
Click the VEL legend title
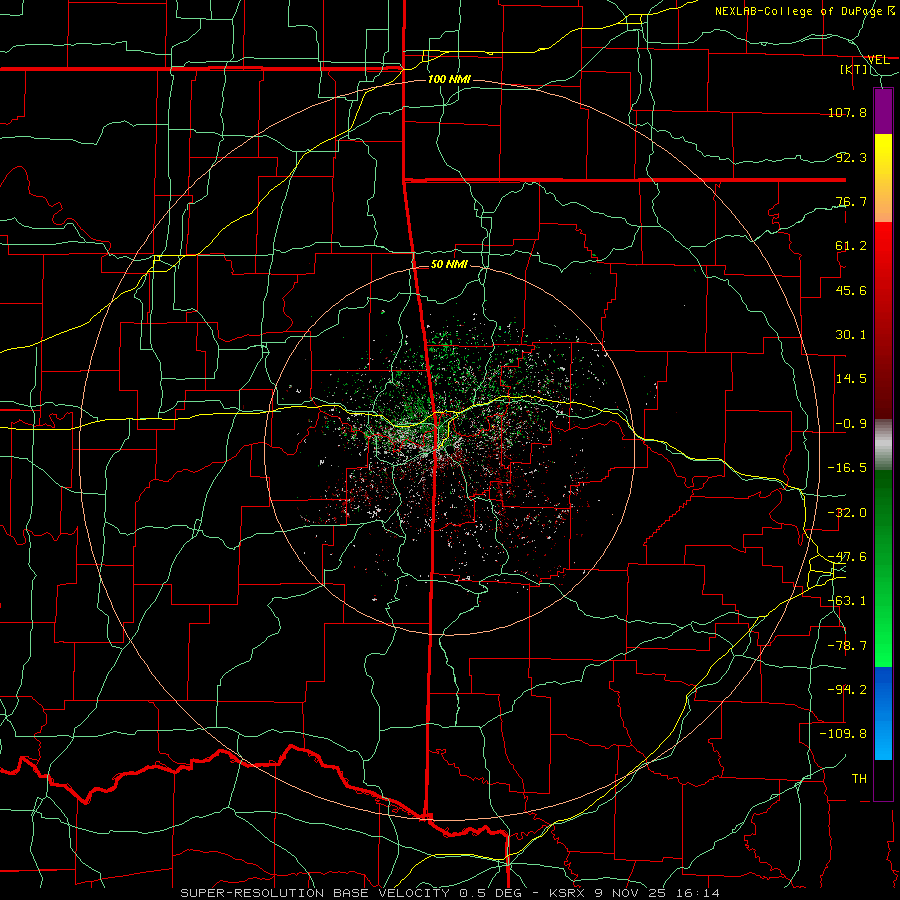878,60
